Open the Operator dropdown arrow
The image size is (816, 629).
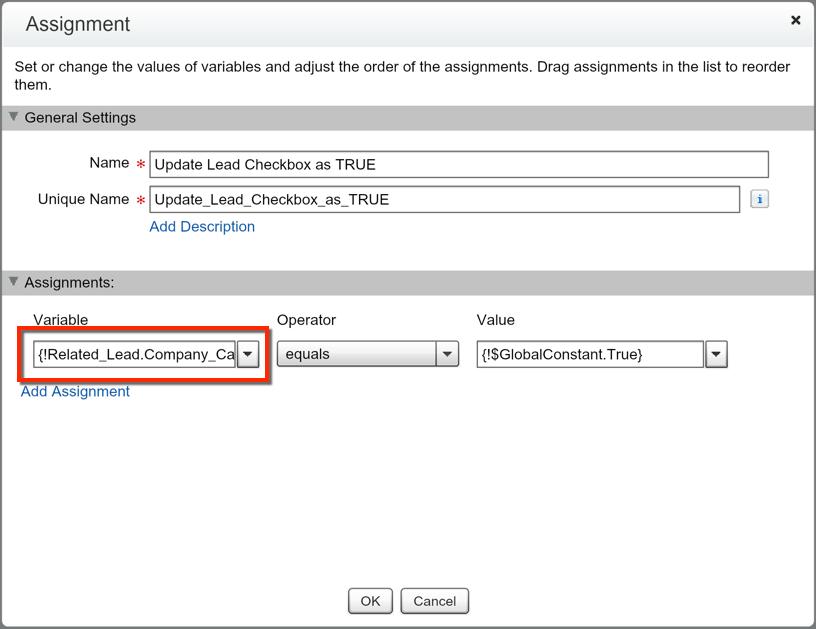click(447, 354)
